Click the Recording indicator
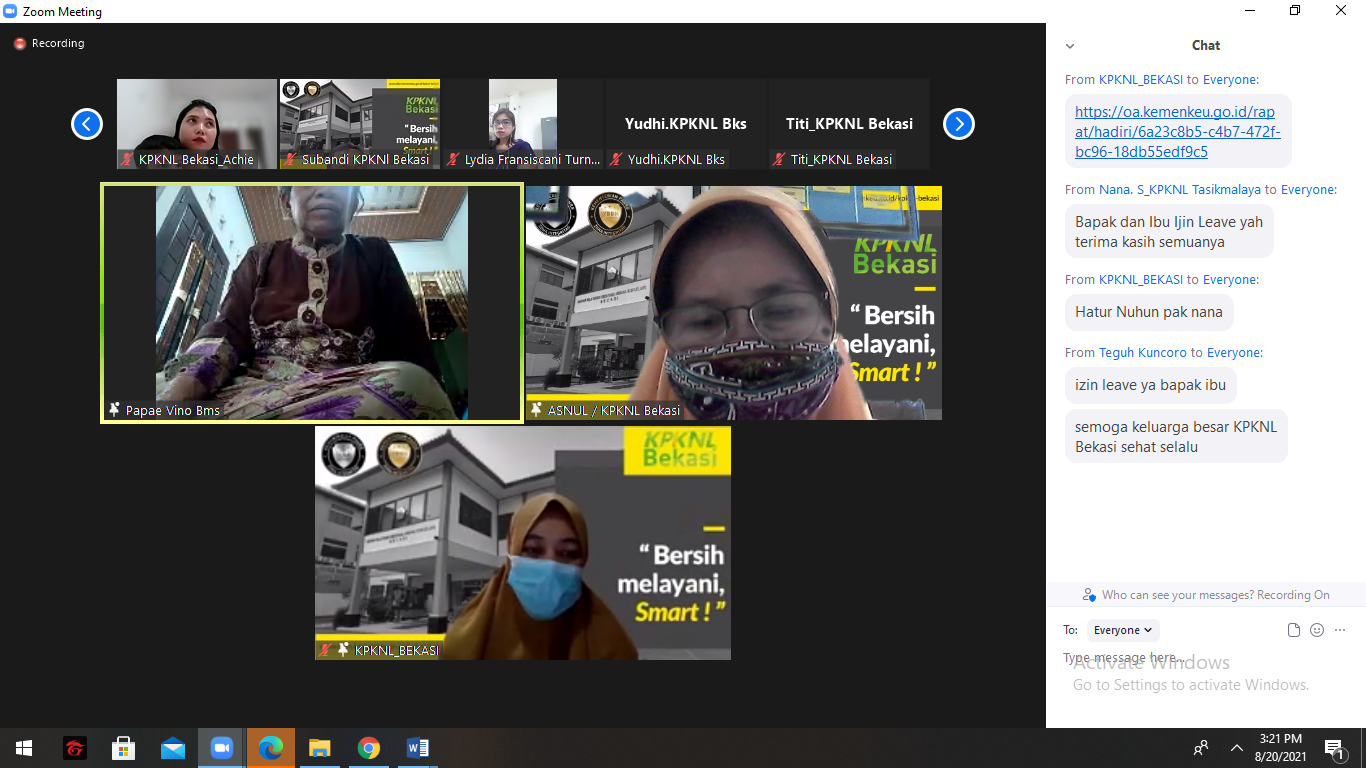This screenshot has height=768, width=1366. point(49,44)
